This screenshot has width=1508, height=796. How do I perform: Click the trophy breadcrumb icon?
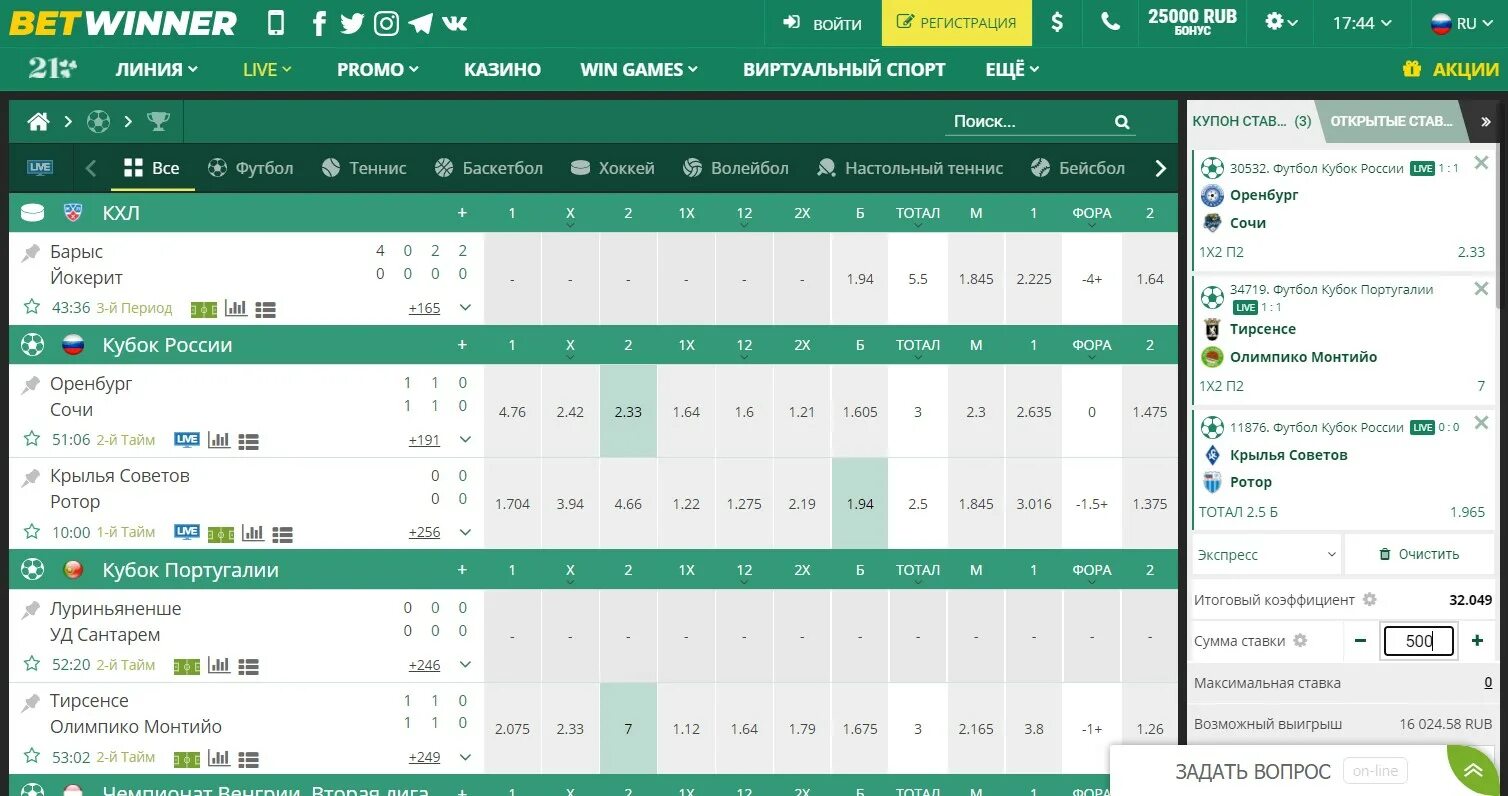point(158,122)
